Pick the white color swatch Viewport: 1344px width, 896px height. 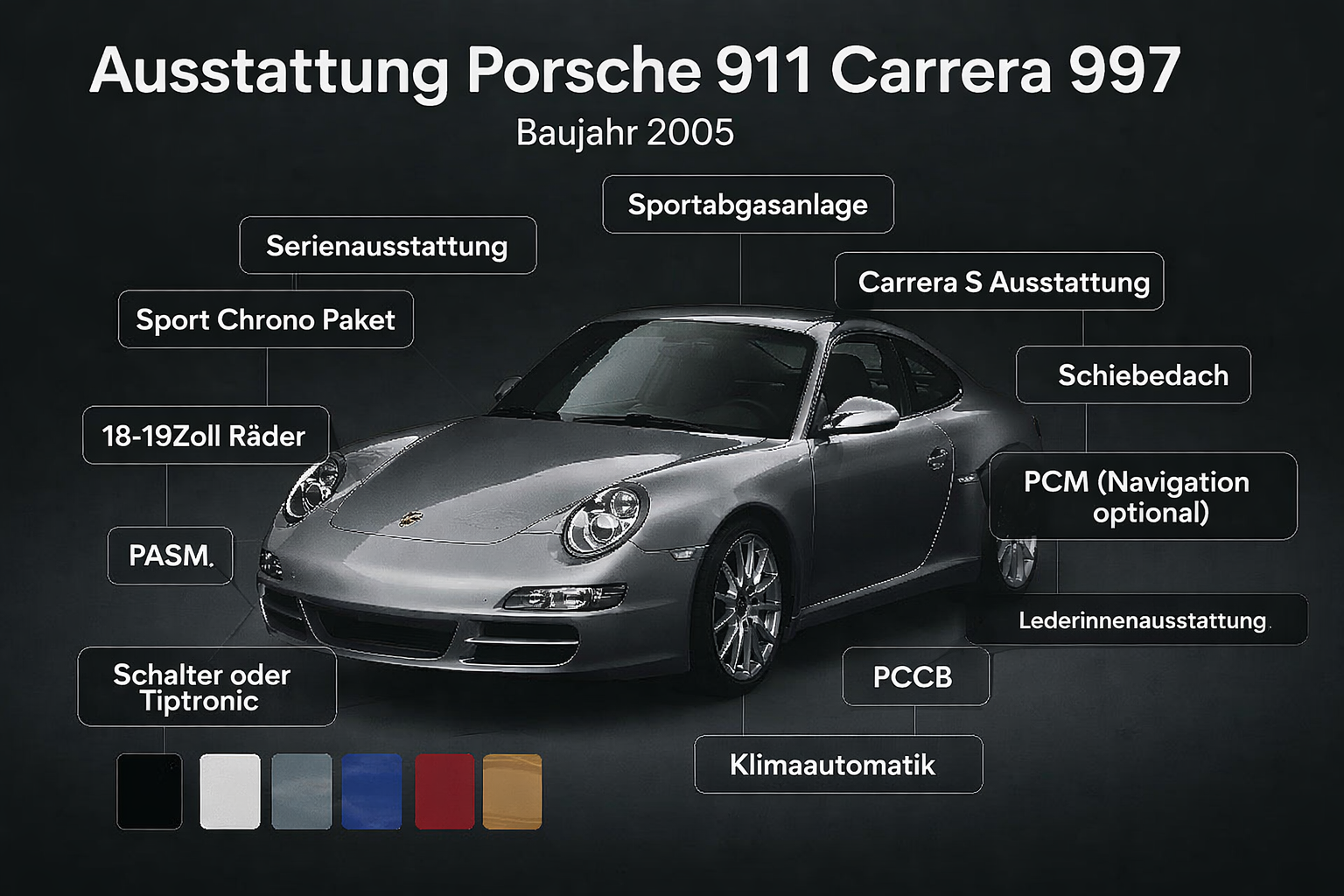tap(230, 791)
